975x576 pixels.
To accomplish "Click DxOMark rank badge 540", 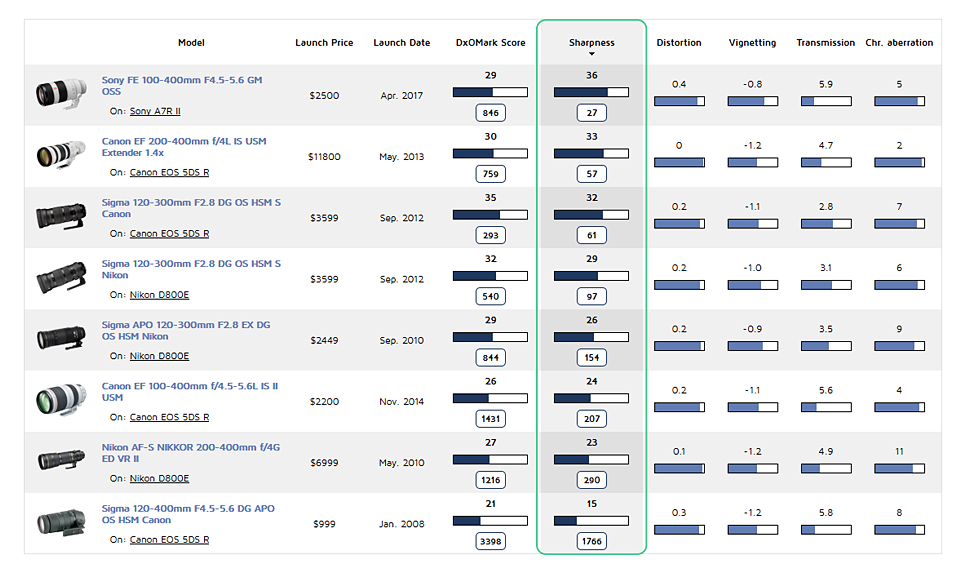I will pyautogui.click(x=491, y=297).
